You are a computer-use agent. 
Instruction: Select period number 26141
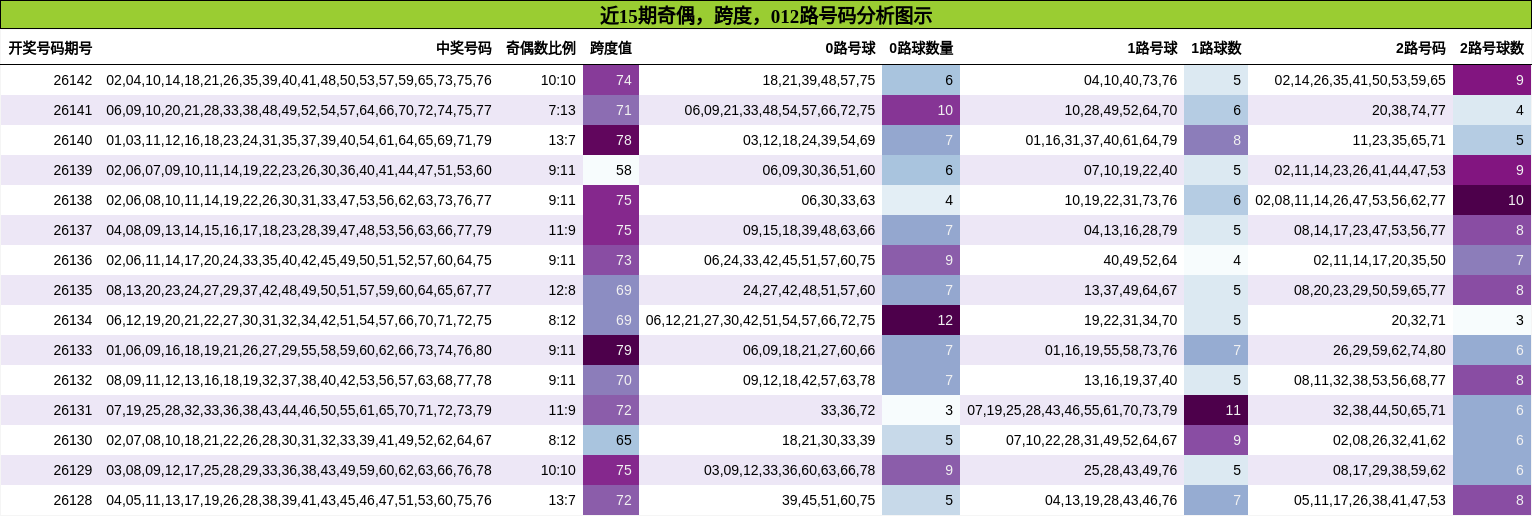pyautogui.click(x=73, y=110)
